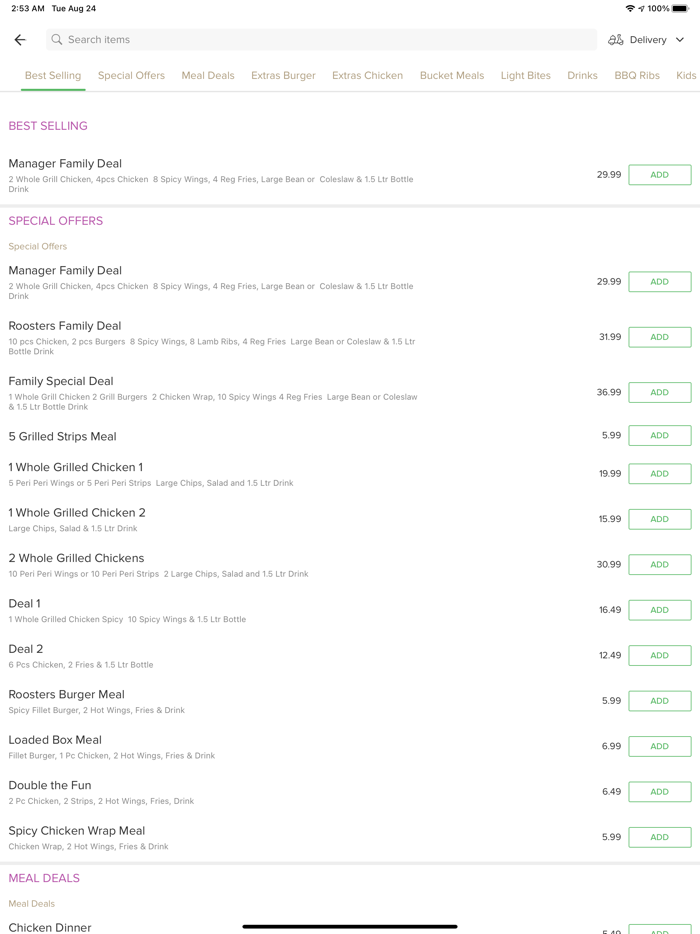
Task: Select the Extras Burger tab
Action: point(283,76)
